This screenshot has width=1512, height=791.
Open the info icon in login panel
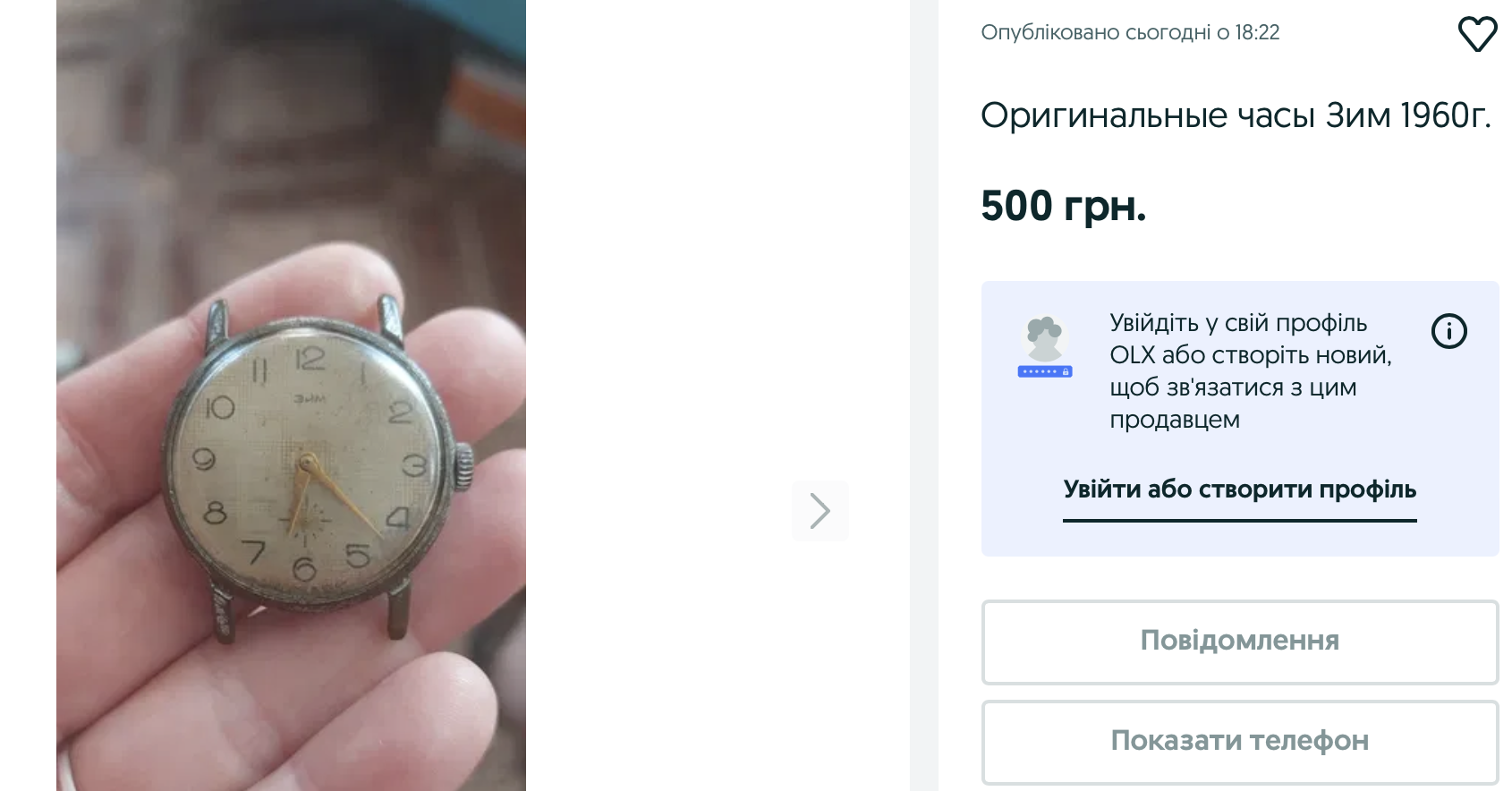pos(1448,331)
